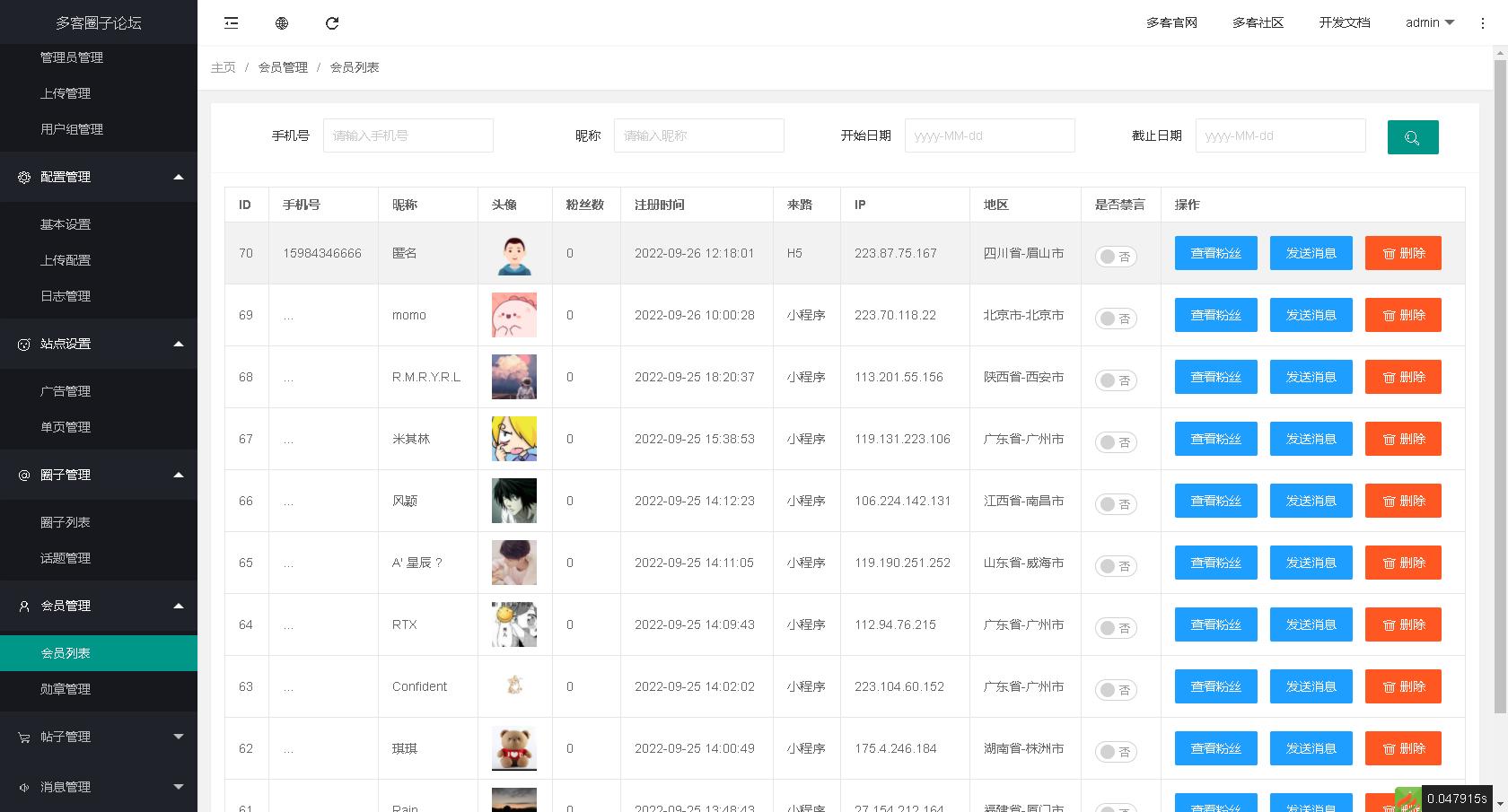Viewport: 1508px width, 812px height.
Task: Toggle ban status for user 琪琪
Action: pyautogui.click(x=1116, y=751)
